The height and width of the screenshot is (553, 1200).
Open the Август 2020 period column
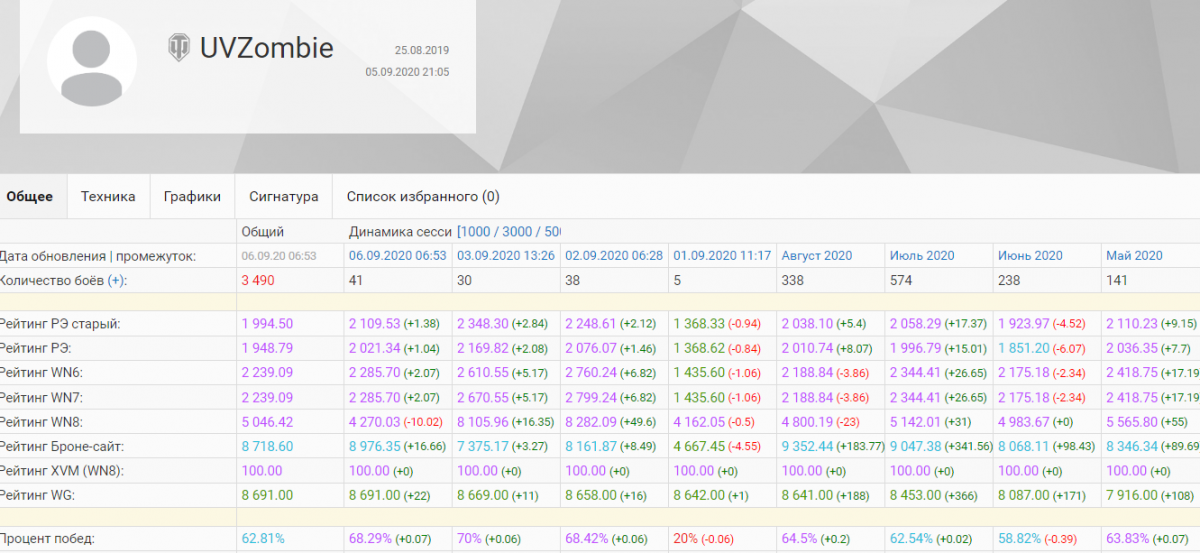click(x=817, y=256)
